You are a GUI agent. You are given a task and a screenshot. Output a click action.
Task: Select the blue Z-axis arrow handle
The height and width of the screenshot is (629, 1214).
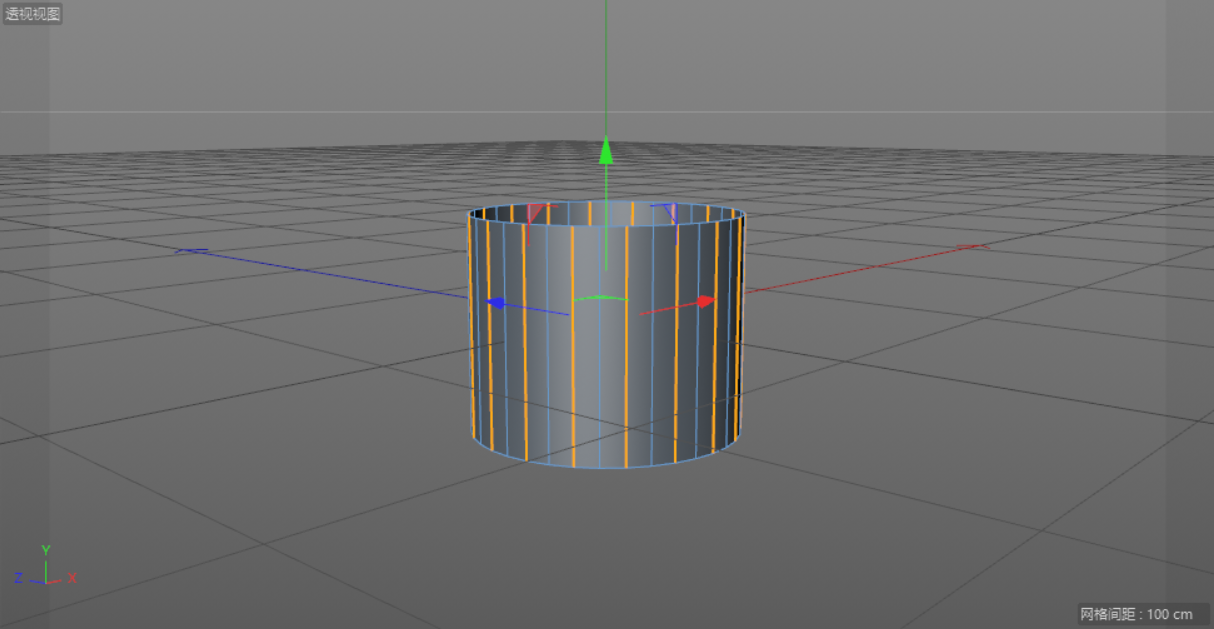[495, 303]
